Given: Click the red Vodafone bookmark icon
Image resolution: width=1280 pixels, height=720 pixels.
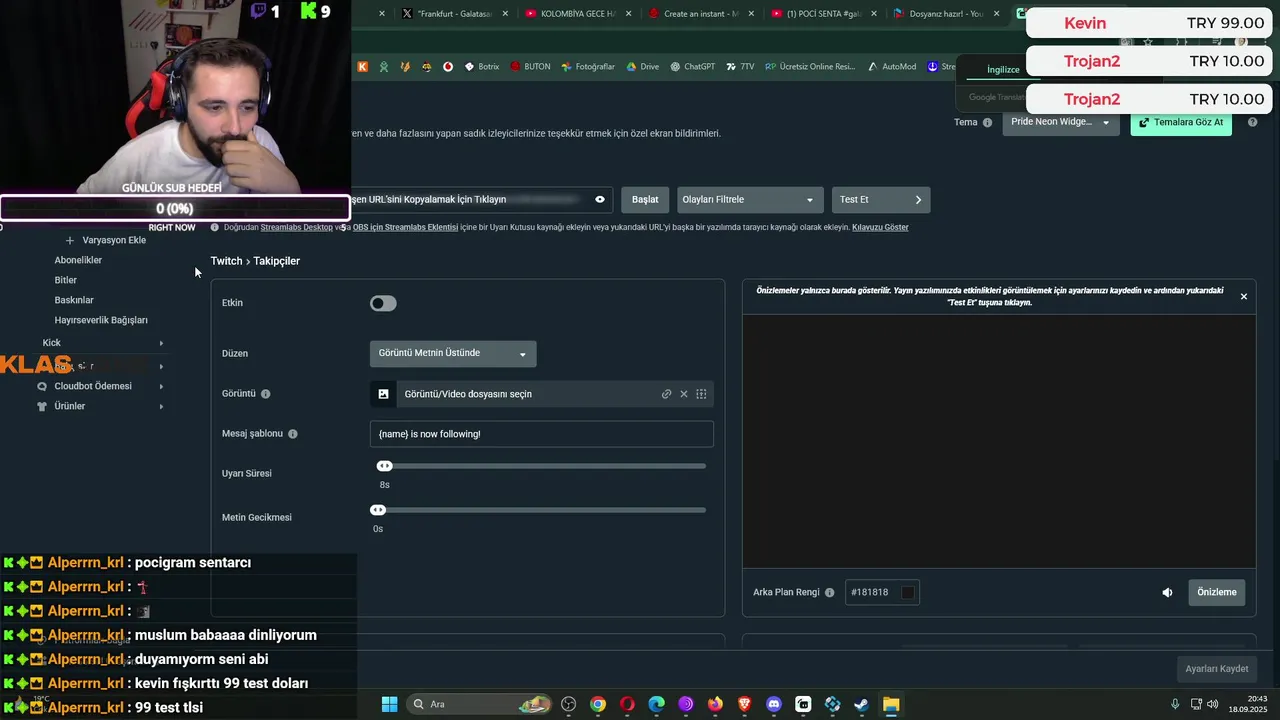Looking at the screenshot, I should [x=448, y=67].
